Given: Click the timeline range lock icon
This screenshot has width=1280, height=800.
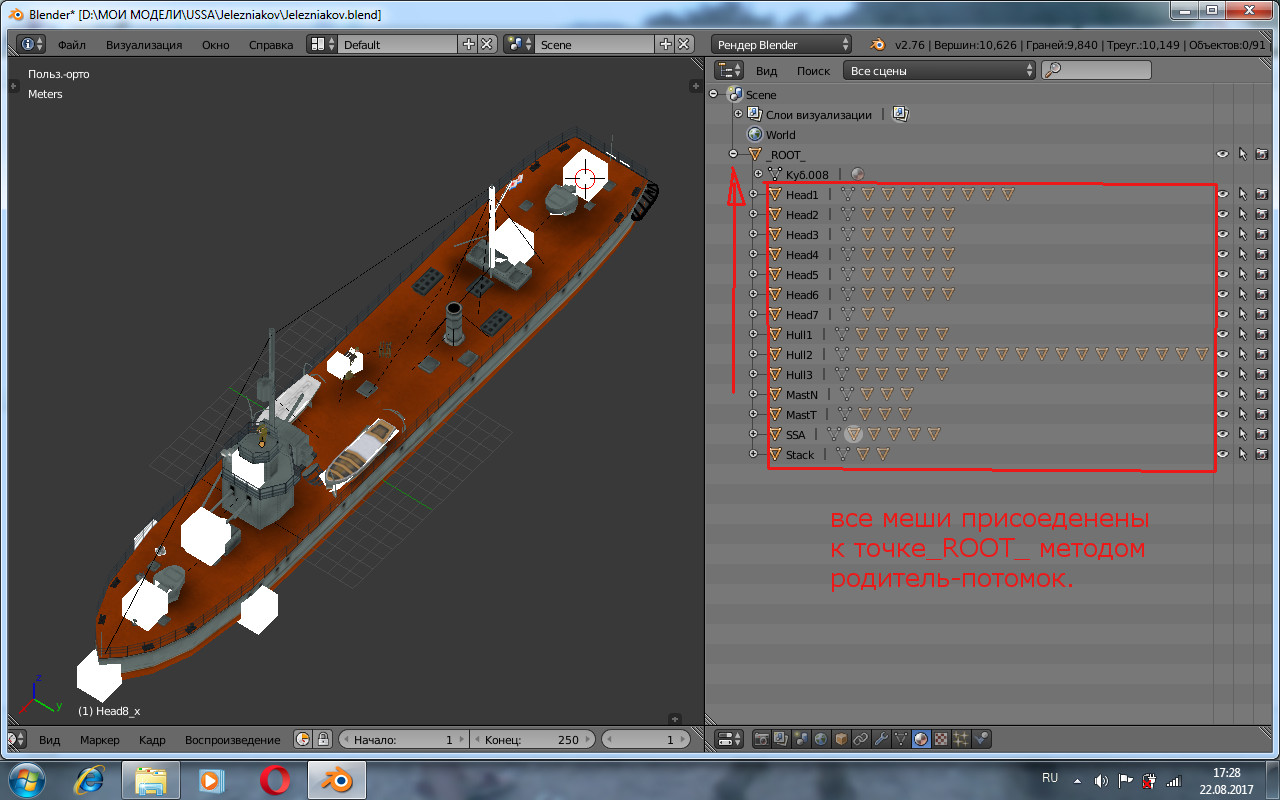Looking at the screenshot, I should coord(323,740).
